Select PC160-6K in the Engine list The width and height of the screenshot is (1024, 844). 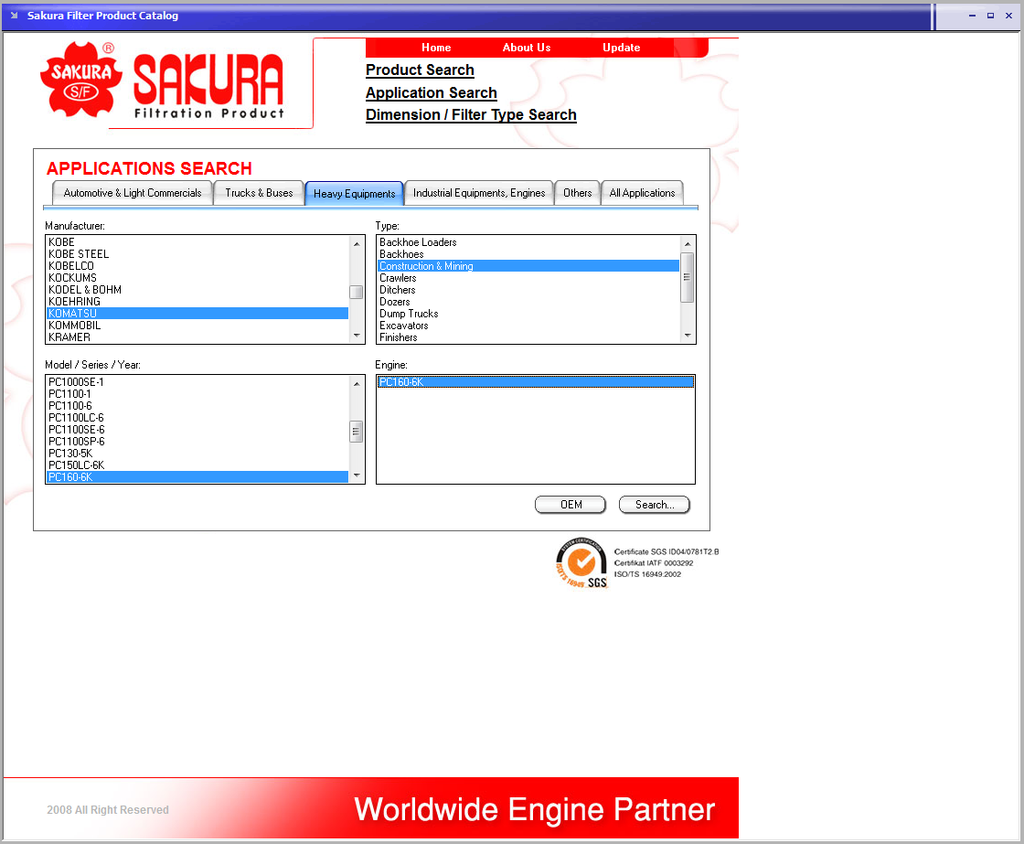536,382
